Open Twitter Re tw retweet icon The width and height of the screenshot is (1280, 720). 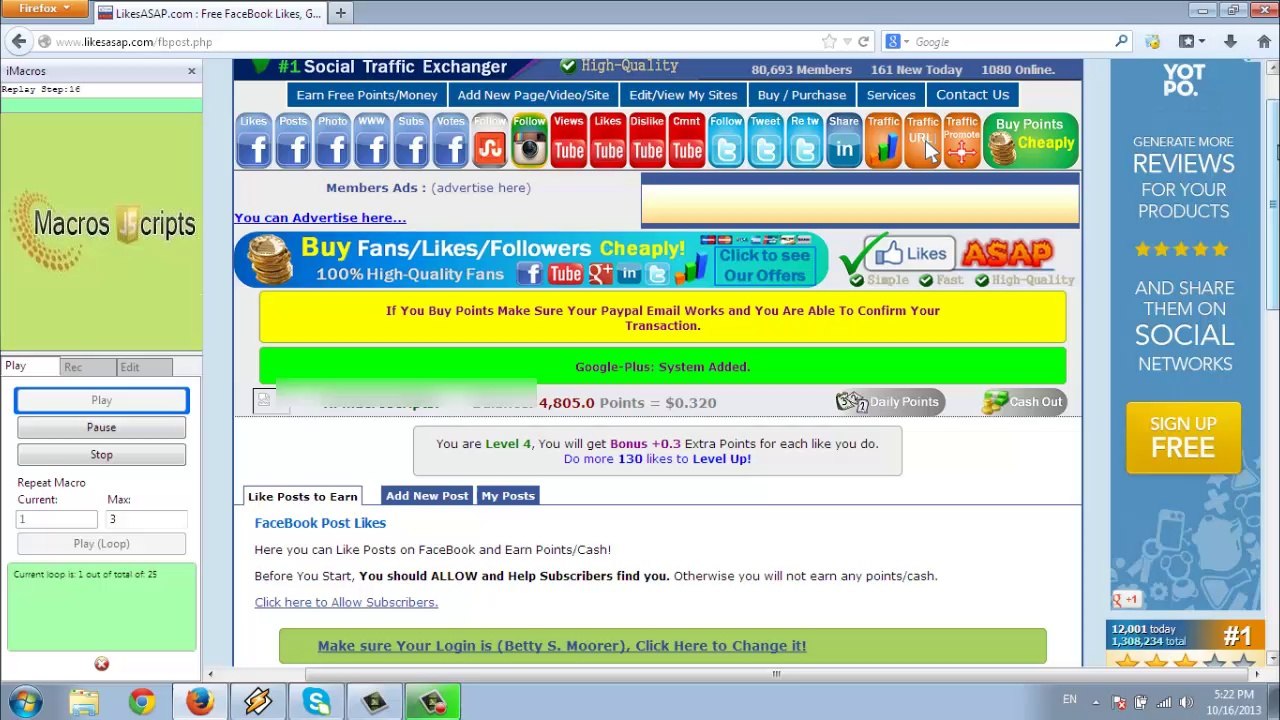(804, 140)
